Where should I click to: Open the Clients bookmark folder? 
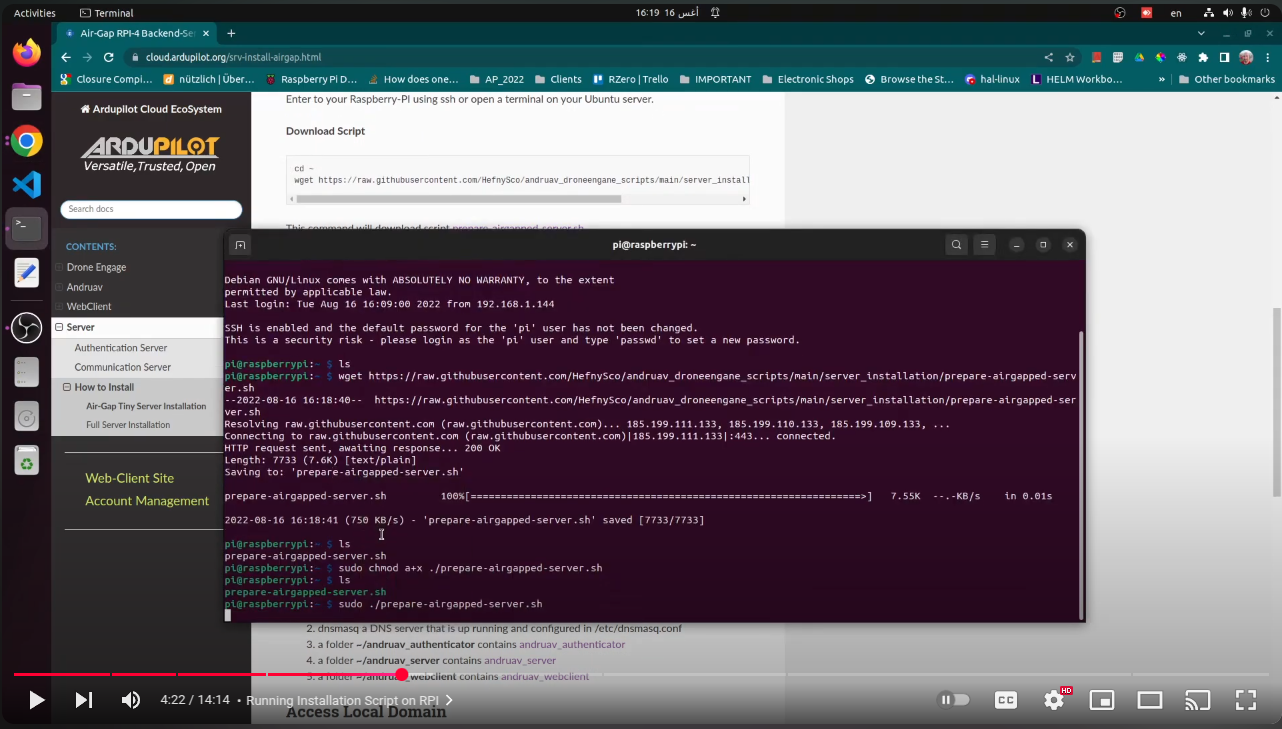(558, 79)
